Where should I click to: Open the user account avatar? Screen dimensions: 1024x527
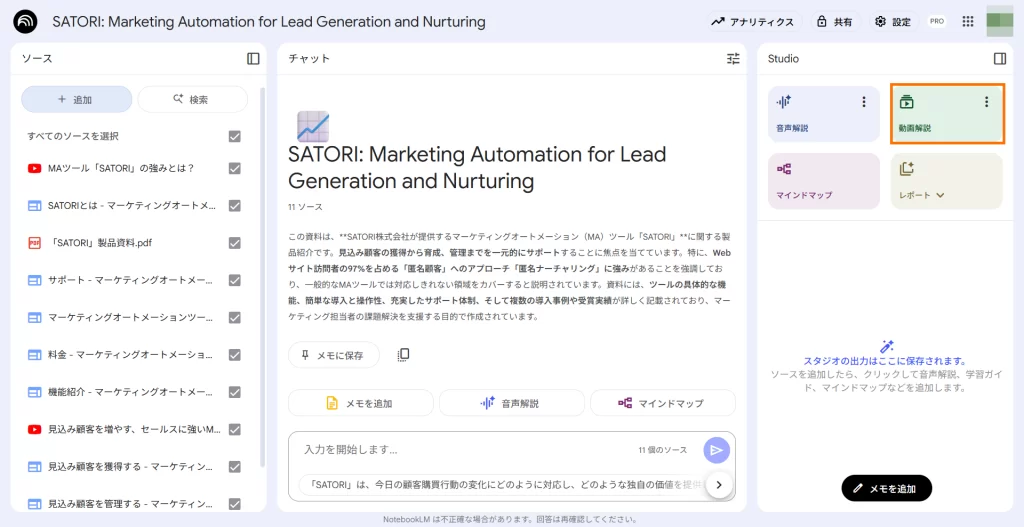tap(999, 22)
